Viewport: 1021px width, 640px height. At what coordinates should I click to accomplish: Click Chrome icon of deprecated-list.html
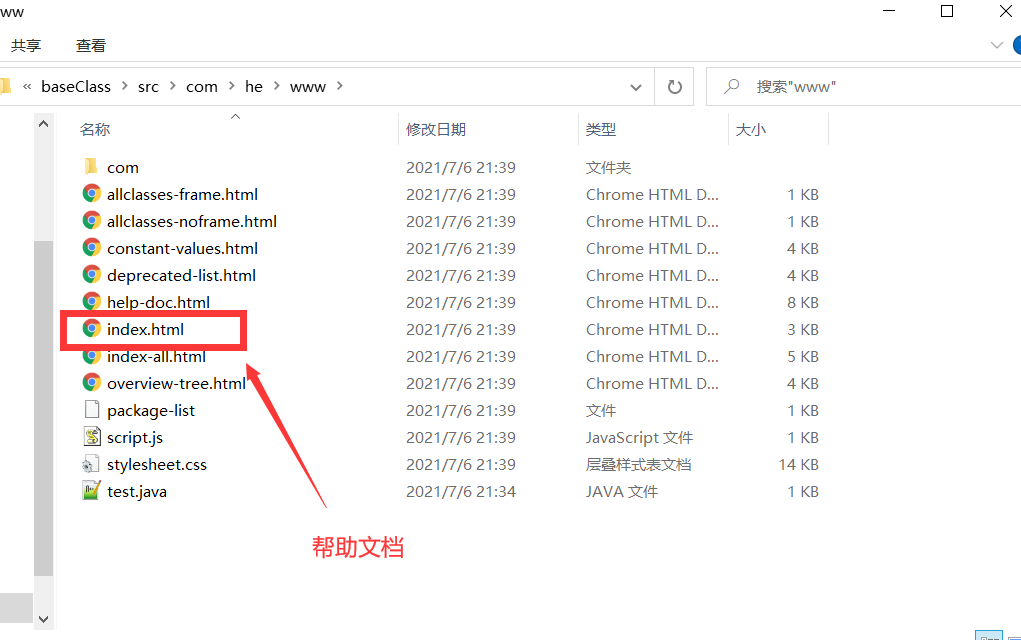pos(92,275)
